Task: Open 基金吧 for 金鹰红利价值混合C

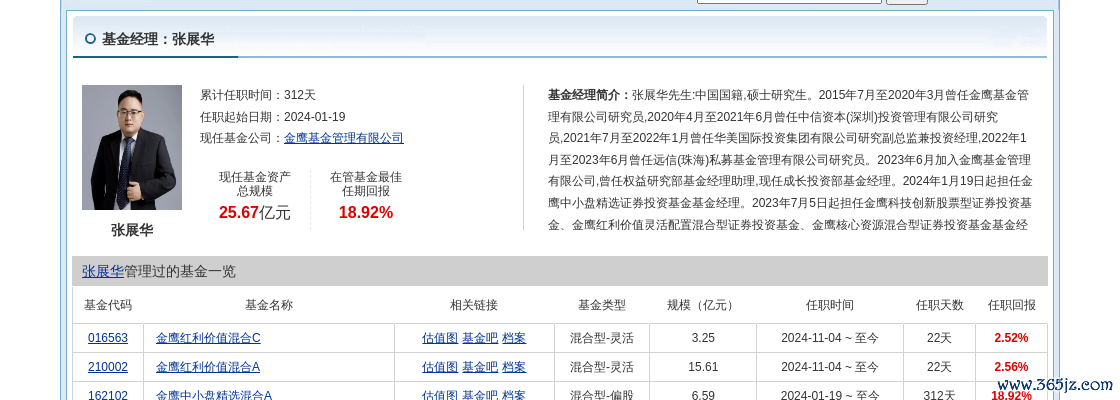Action: point(480,338)
